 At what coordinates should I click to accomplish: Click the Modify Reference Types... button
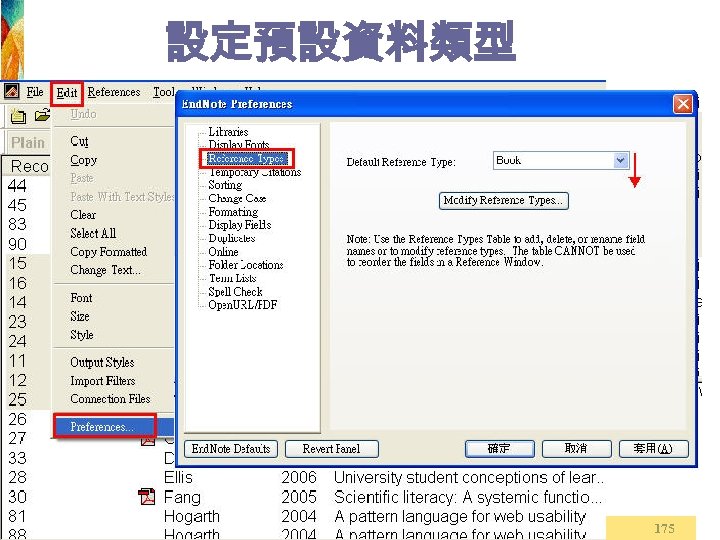(504, 201)
